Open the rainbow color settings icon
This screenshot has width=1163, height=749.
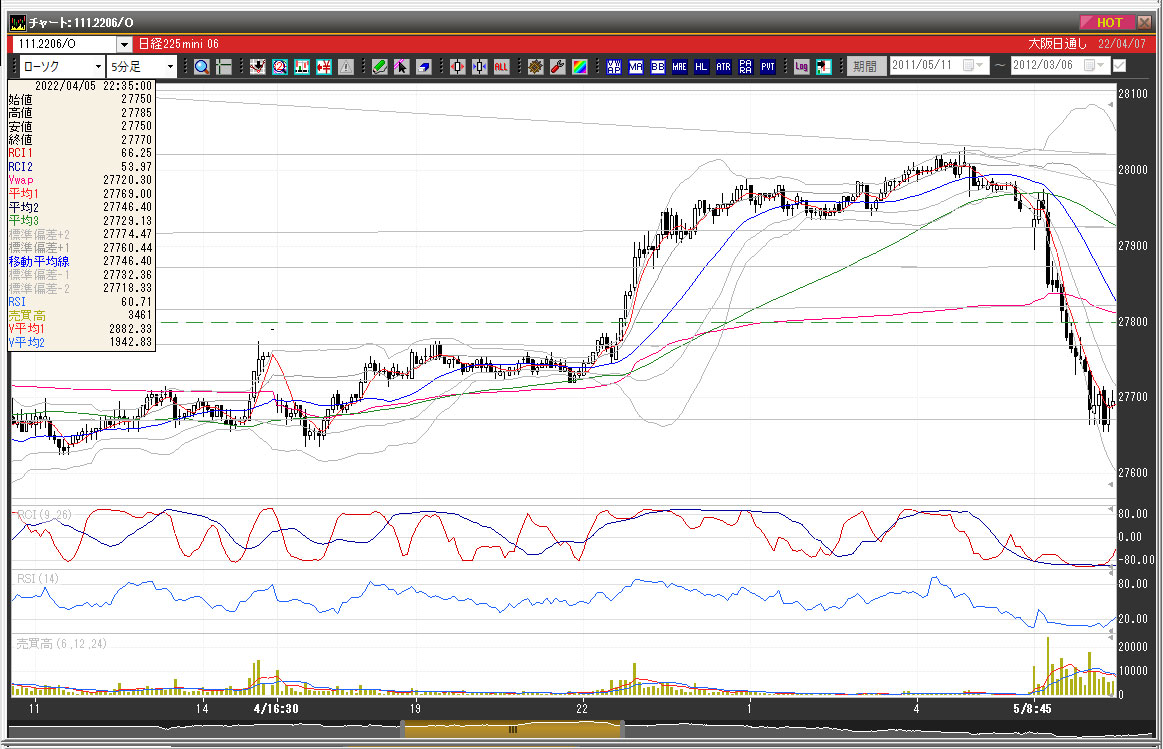coord(580,67)
